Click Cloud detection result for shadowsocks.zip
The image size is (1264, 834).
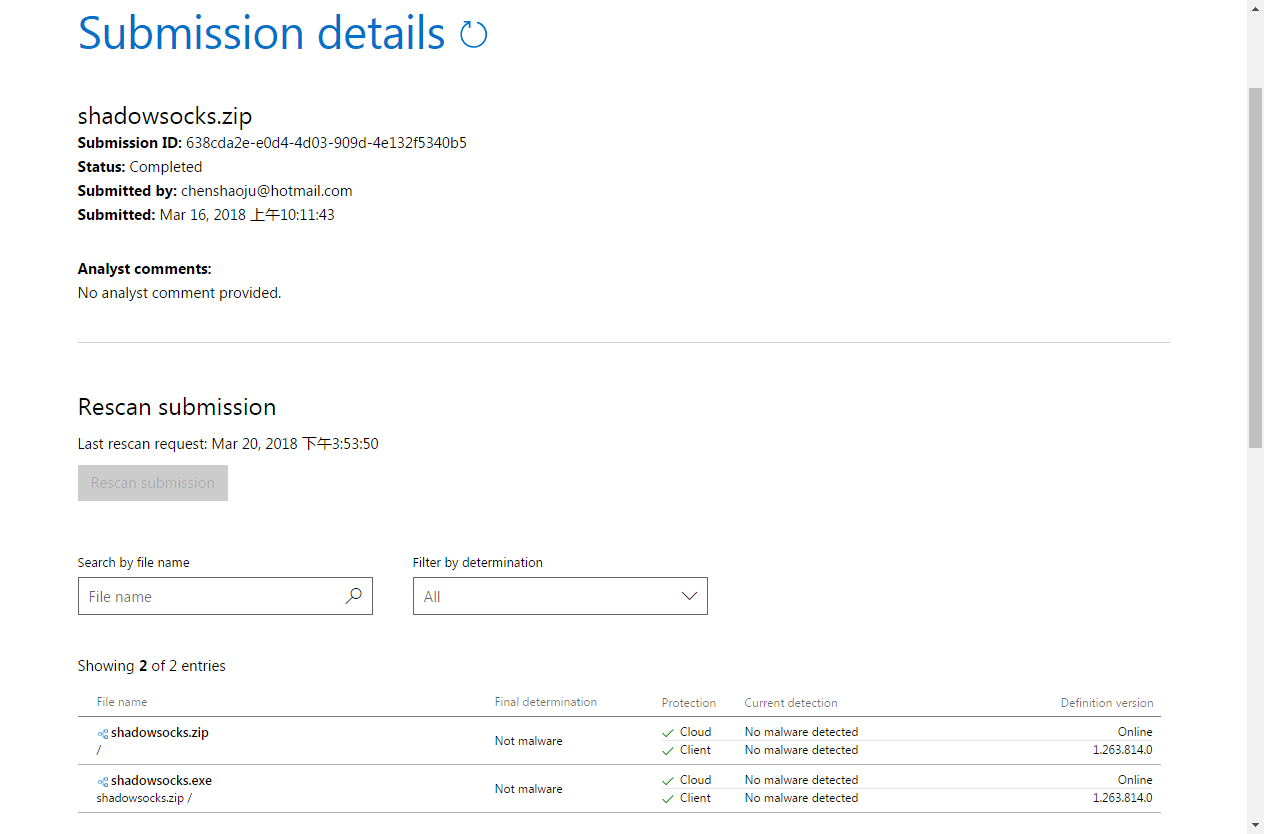(x=801, y=732)
